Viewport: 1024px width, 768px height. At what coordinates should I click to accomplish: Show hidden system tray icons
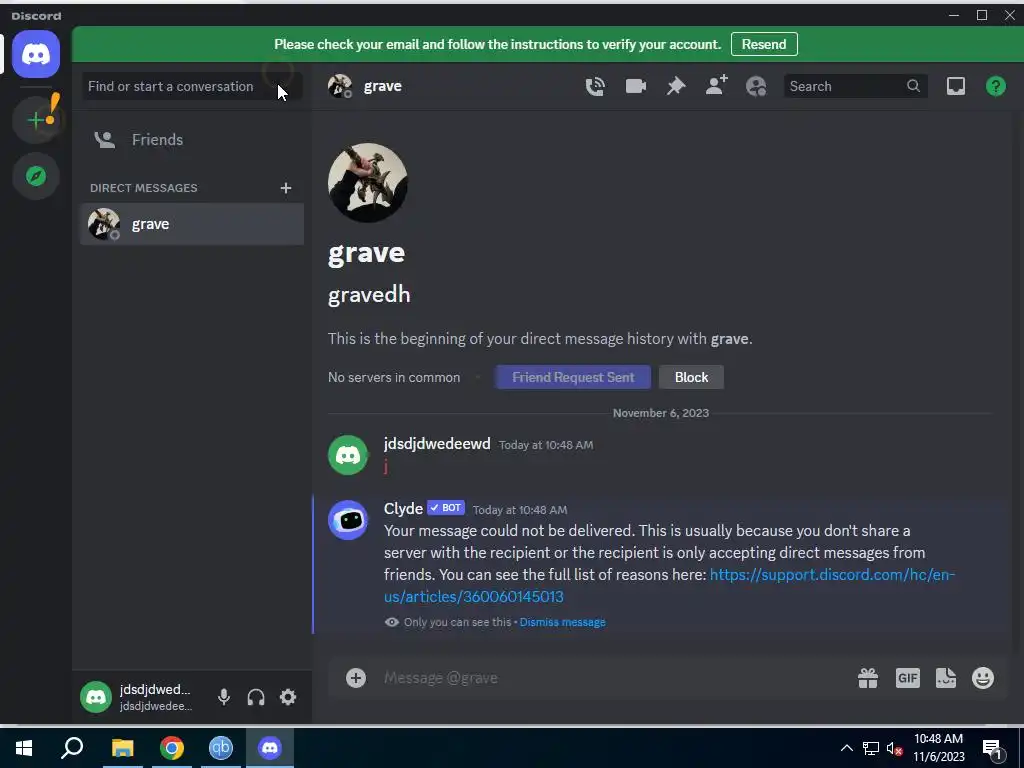coord(846,748)
